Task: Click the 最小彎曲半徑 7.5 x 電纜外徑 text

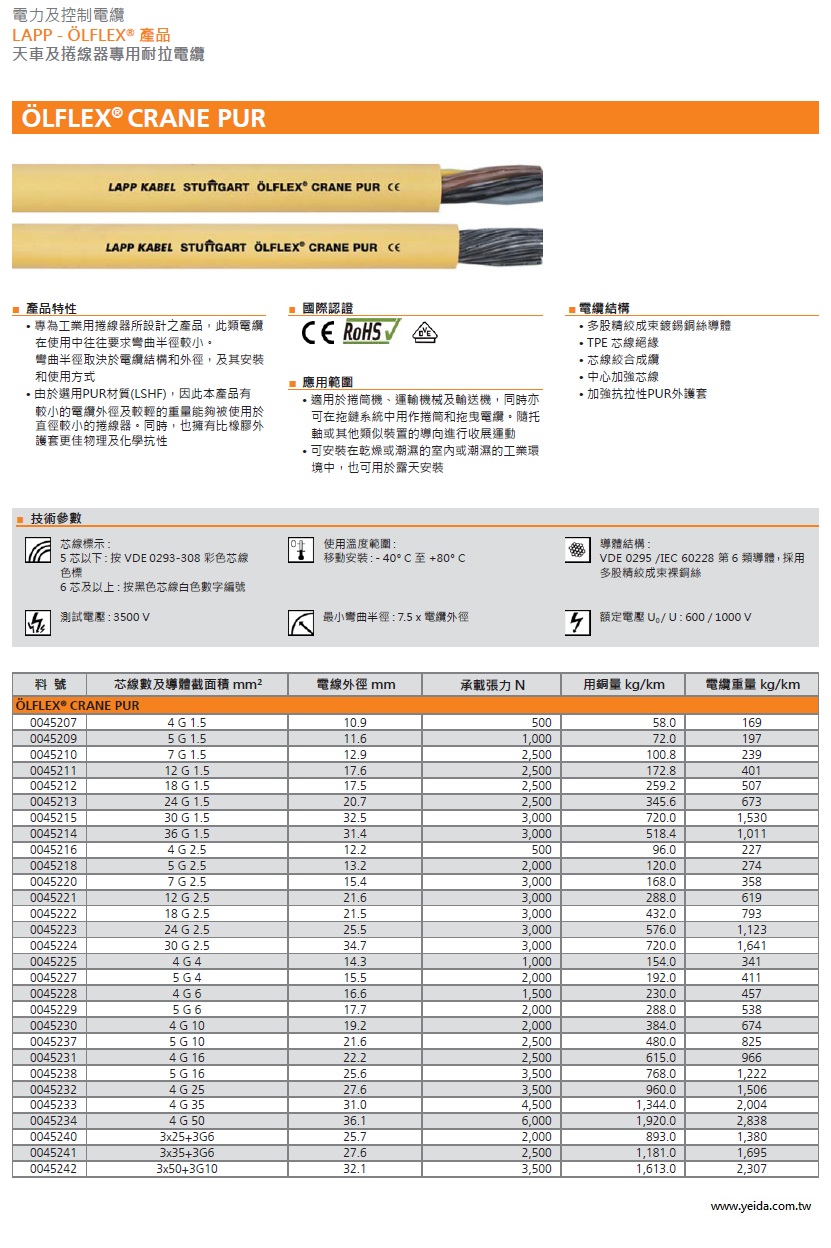Action: tap(396, 617)
